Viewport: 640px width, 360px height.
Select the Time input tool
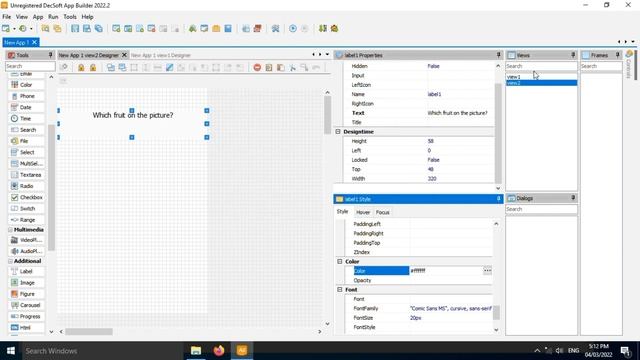click(x=26, y=118)
